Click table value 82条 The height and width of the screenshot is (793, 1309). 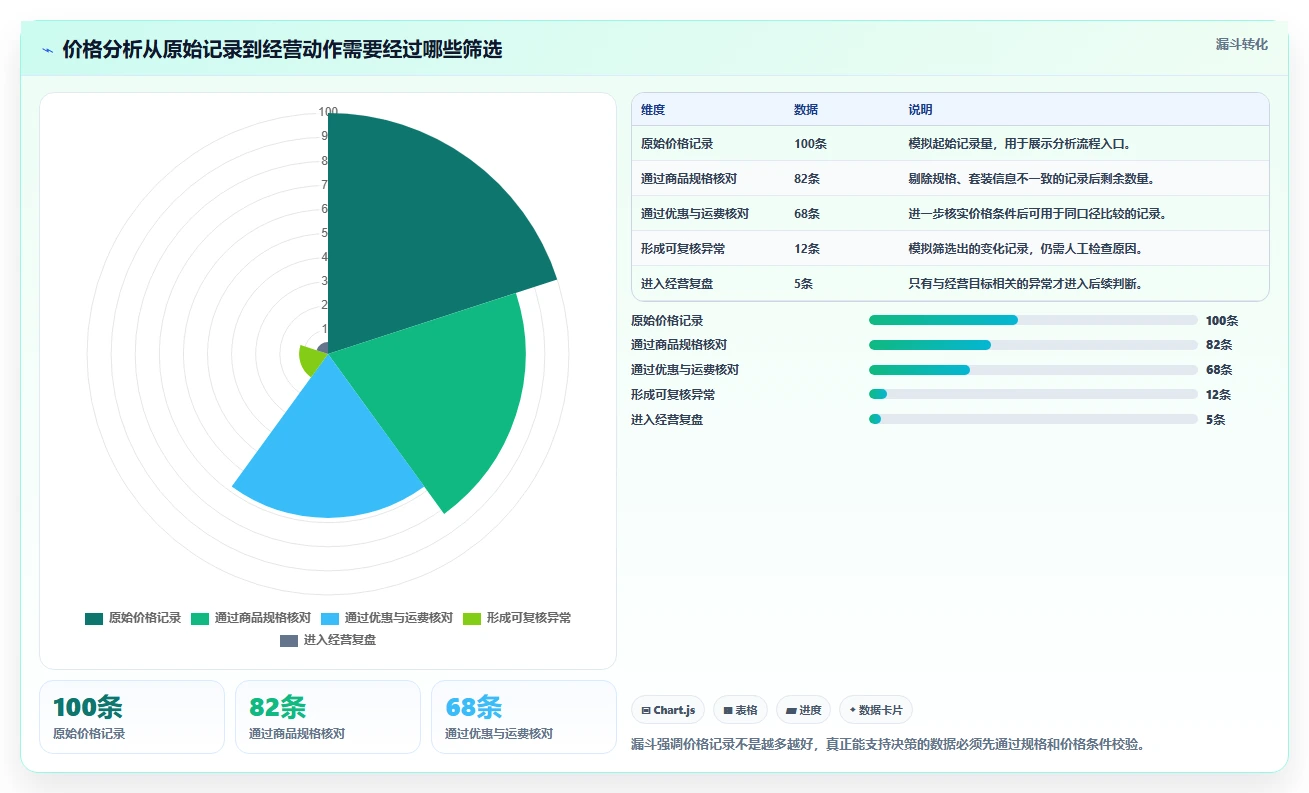click(x=807, y=179)
